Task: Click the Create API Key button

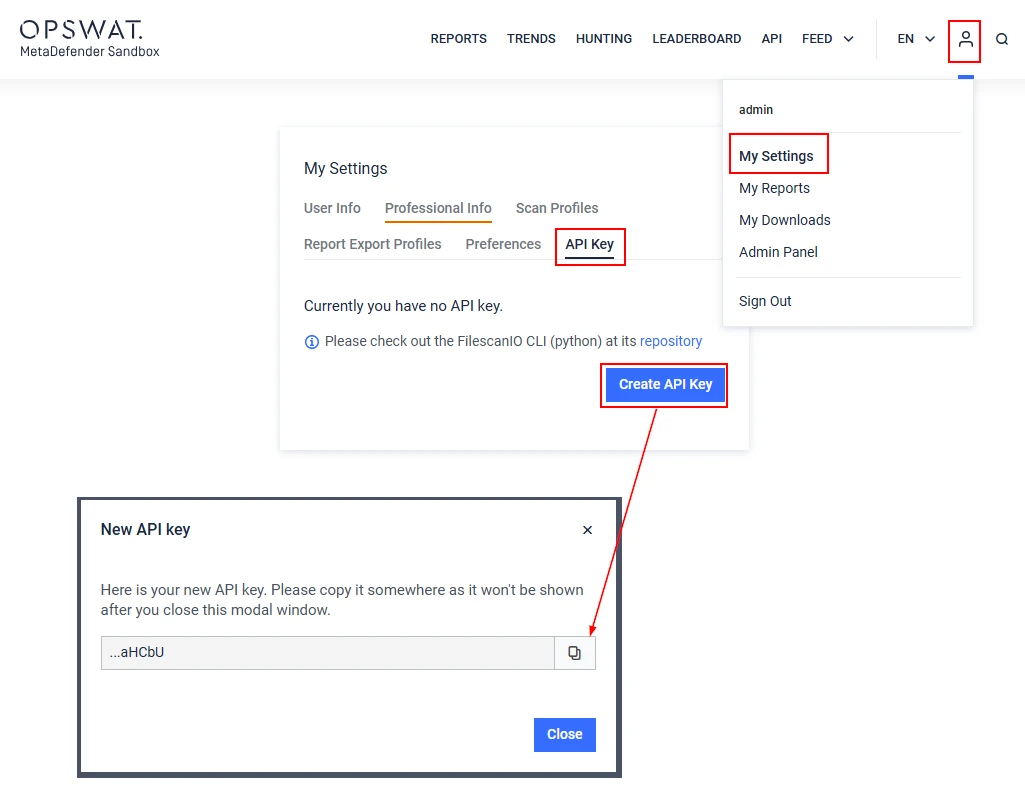Action: [x=665, y=384]
